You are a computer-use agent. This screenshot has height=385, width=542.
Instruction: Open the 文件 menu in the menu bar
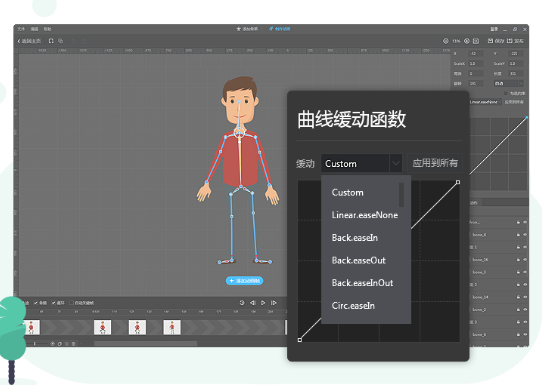tap(21, 29)
